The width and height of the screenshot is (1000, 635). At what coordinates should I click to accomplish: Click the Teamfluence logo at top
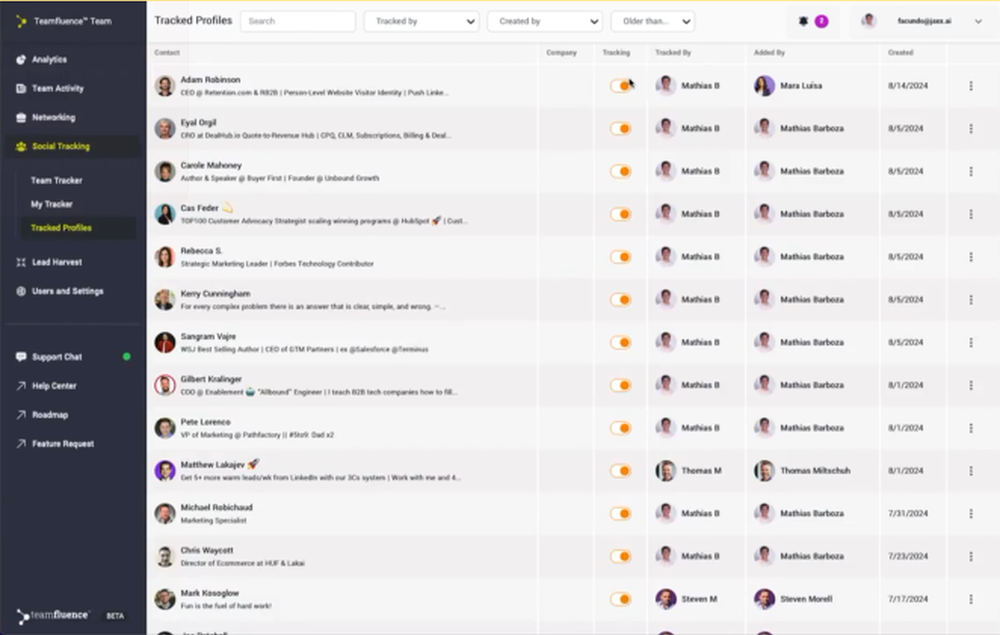tap(22, 21)
